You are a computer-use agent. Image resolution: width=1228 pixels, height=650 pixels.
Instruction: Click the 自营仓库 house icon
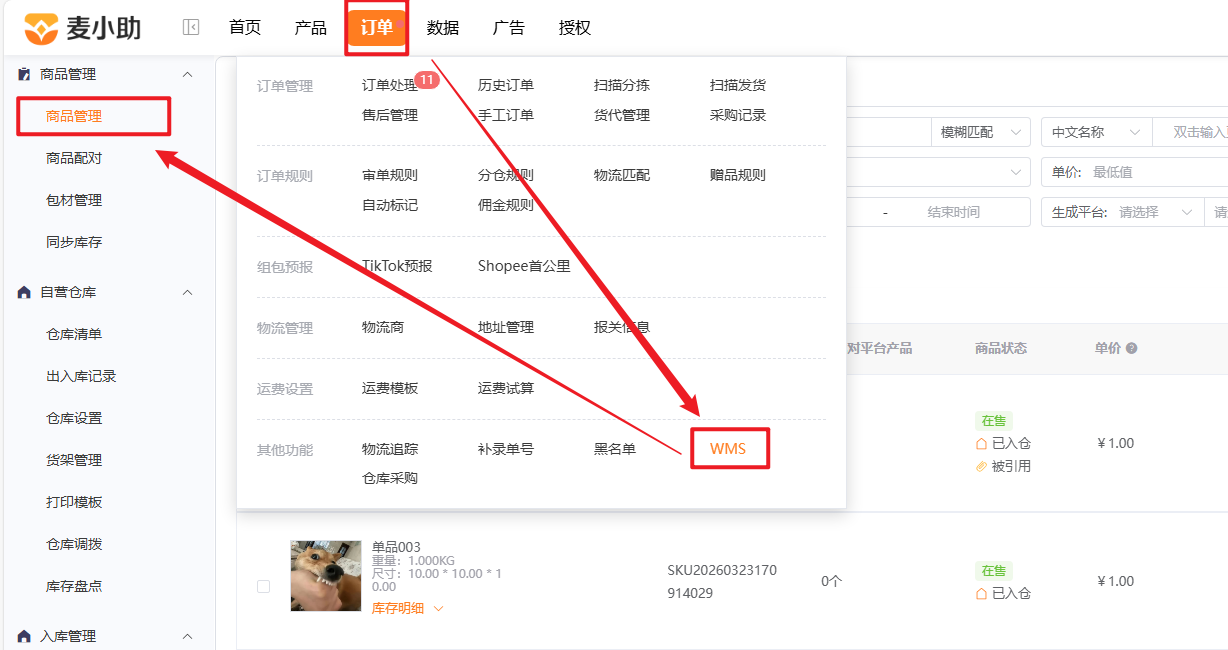[x=24, y=292]
